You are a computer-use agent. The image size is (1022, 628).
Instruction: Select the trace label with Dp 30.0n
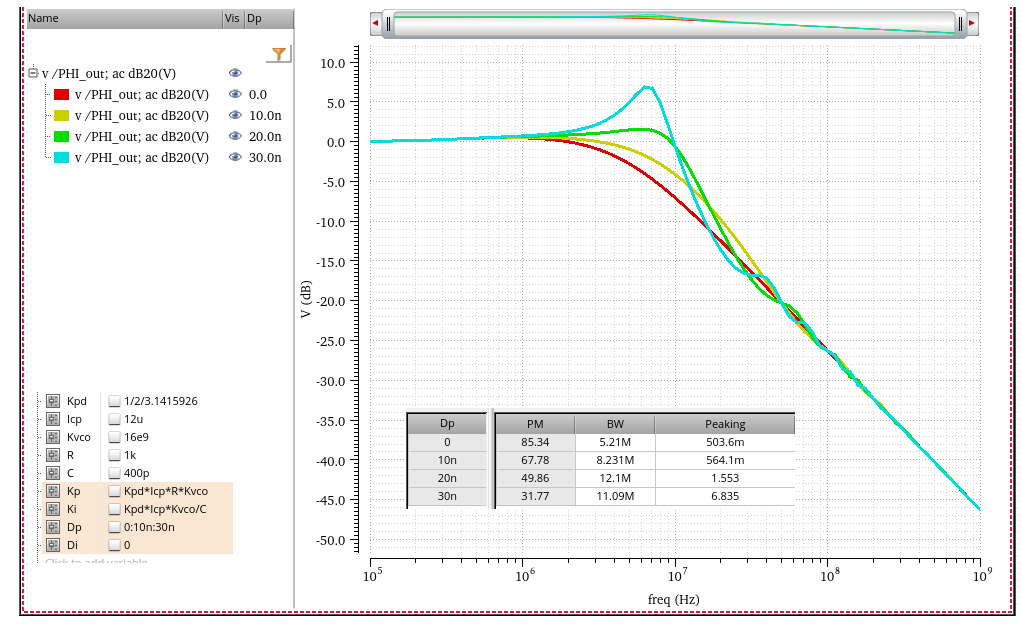pyautogui.click(x=142, y=157)
